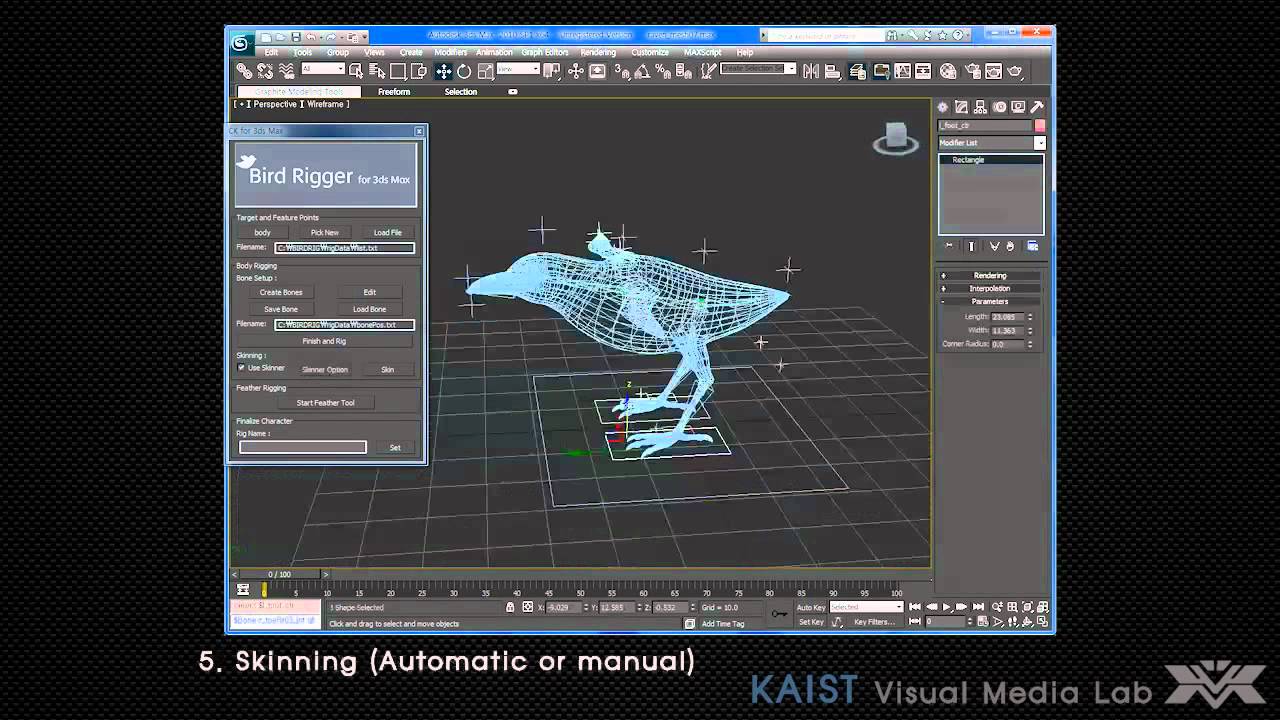Click the Skin button in Bird Rigger
Viewport: 1280px width, 720px height.
pyautogui.click(x=387, y=369)
